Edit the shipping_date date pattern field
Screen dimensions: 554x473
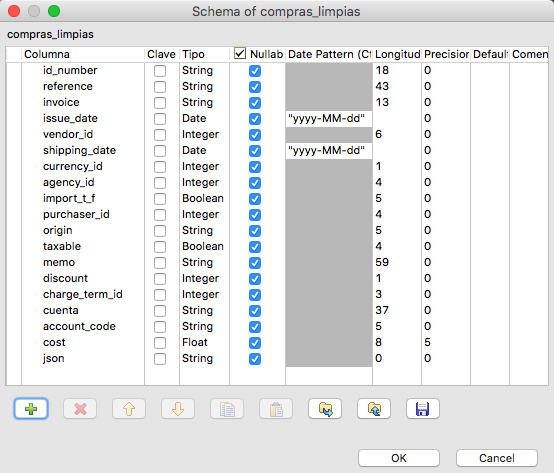pos(329,151)
